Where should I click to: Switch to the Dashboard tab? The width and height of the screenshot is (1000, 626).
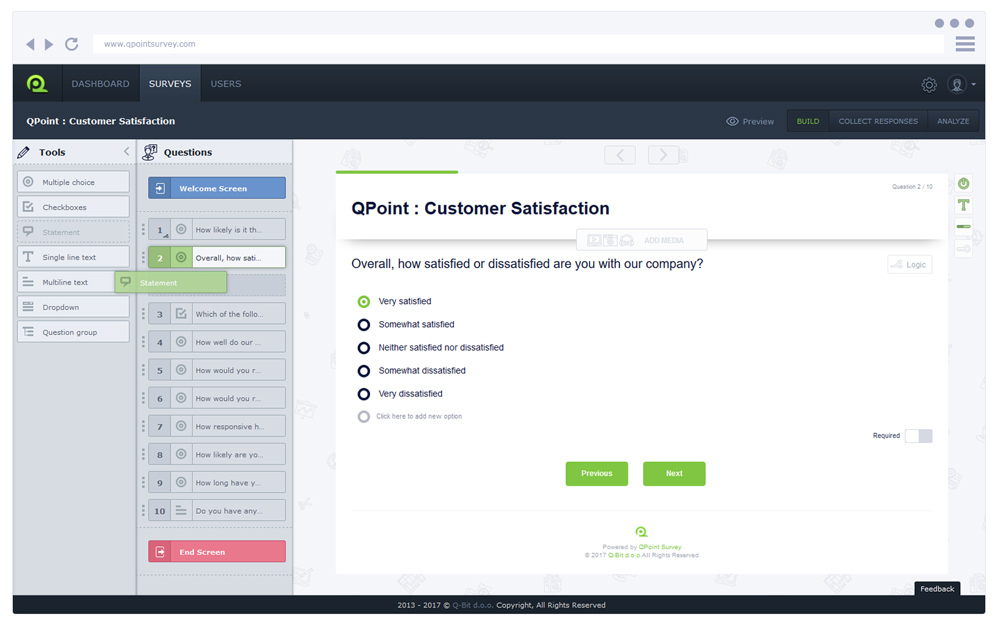(x=100, y=84)
